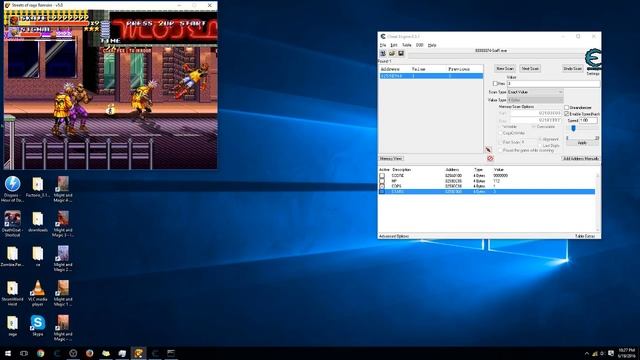Image resolution: width=640 pixels, height=360 pixels.
Task: Open Advanced Options at the bottom
Action: tap(394, 236)
